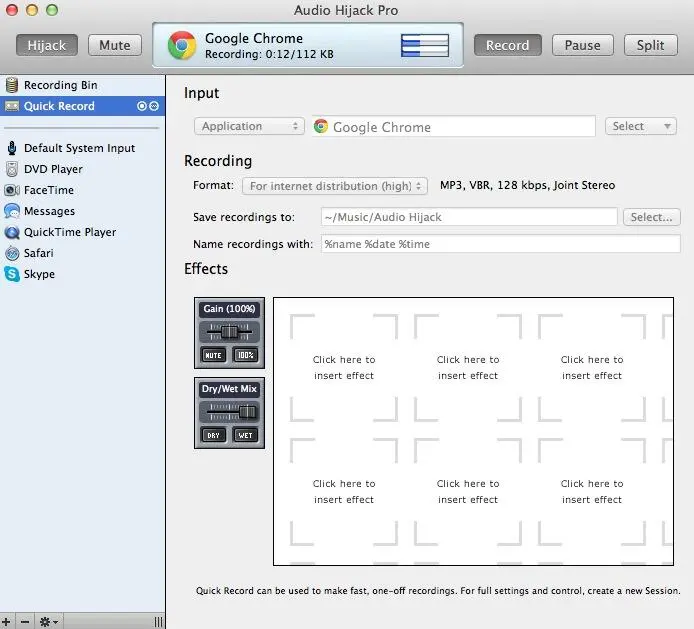Click the Recording Bin icon in sidebar
Image resolution: width=694 pixels, height=629 pixels.
tap(12, 85)
